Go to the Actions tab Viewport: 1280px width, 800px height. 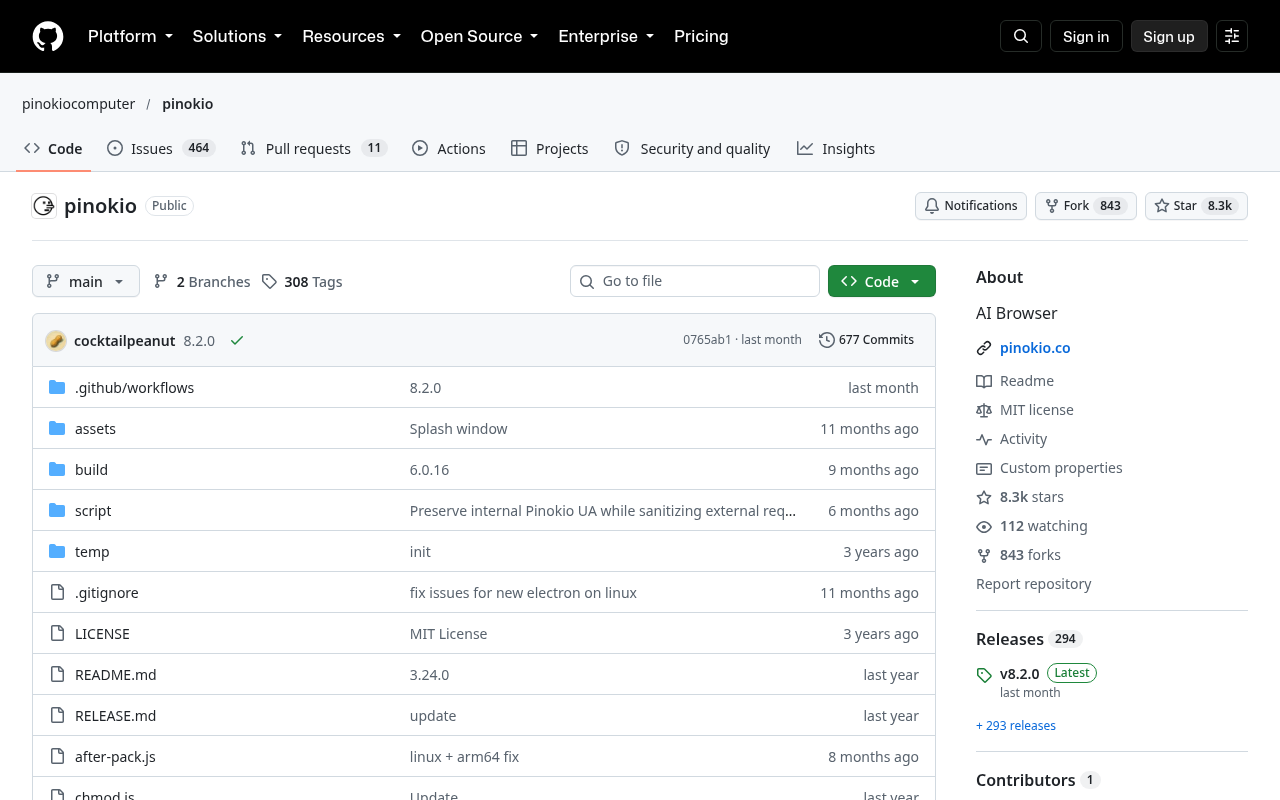(449, 148)
